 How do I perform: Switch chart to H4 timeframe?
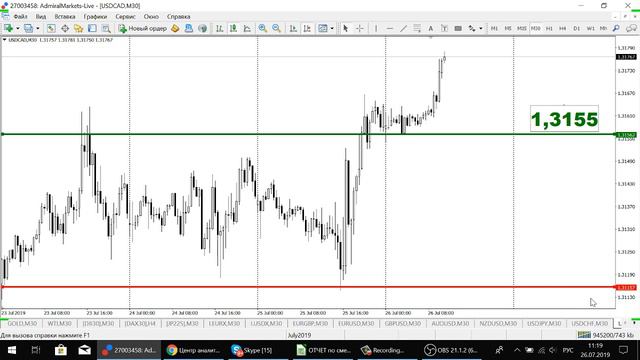562,28
